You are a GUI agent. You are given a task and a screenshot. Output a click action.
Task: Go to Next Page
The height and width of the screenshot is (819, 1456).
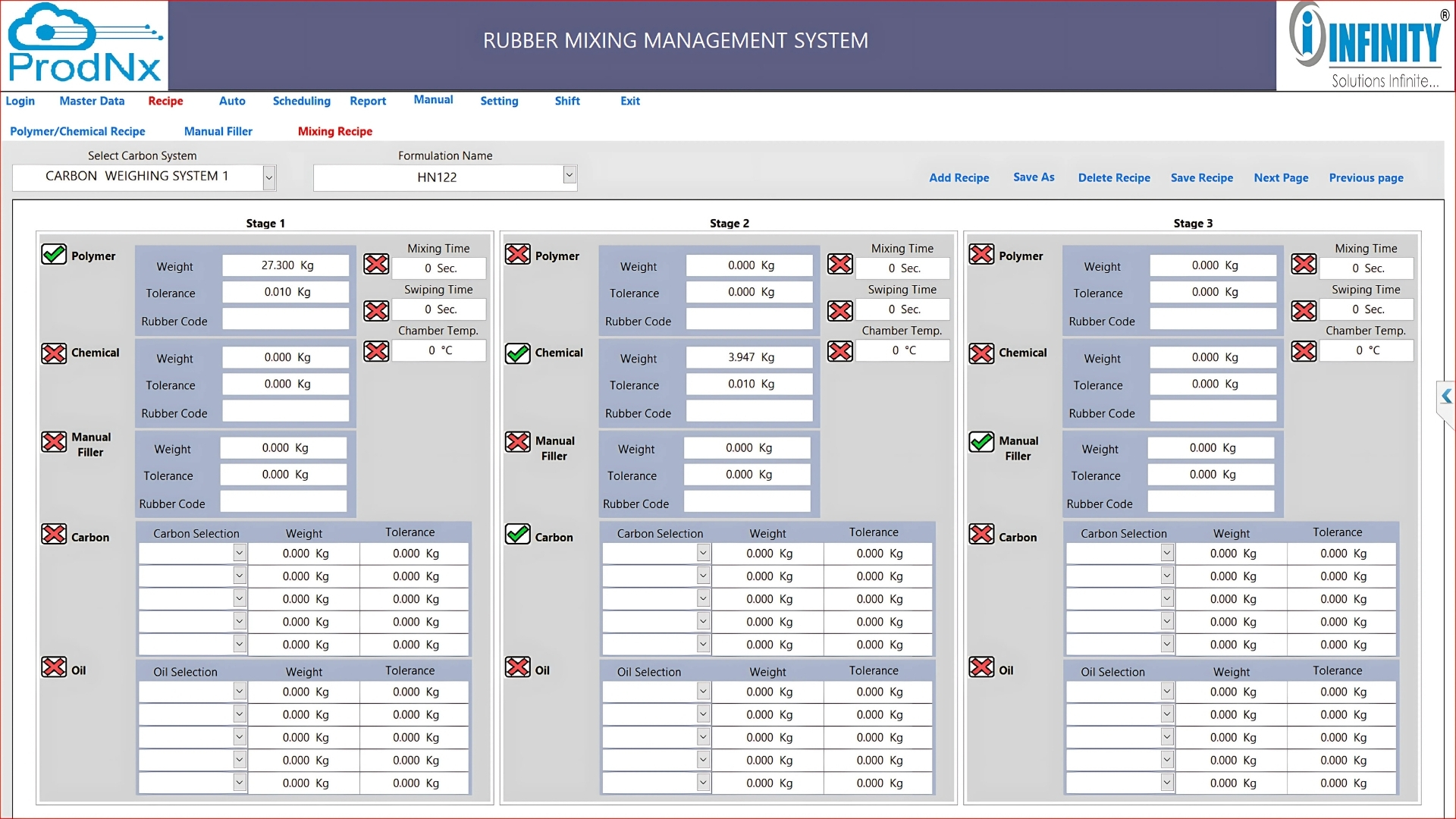1281,177
